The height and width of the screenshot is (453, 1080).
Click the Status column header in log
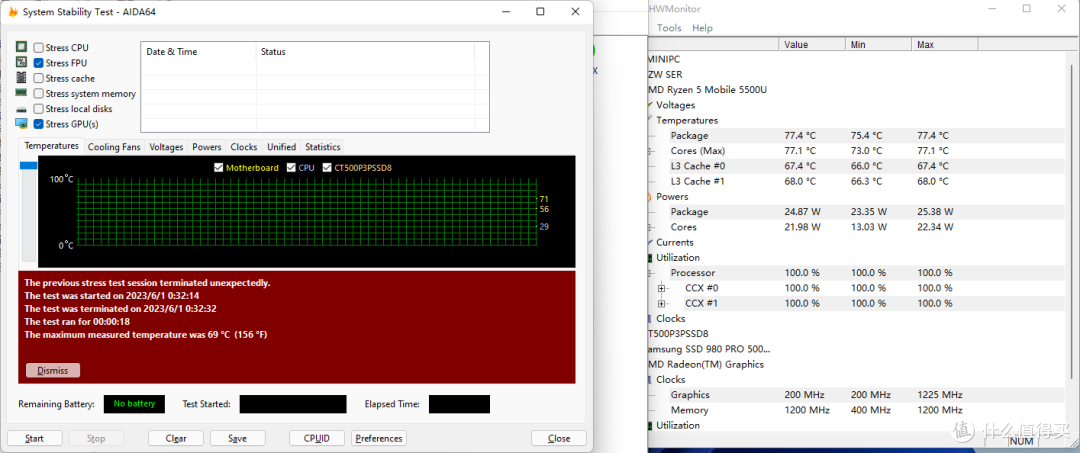coord(365,52)
